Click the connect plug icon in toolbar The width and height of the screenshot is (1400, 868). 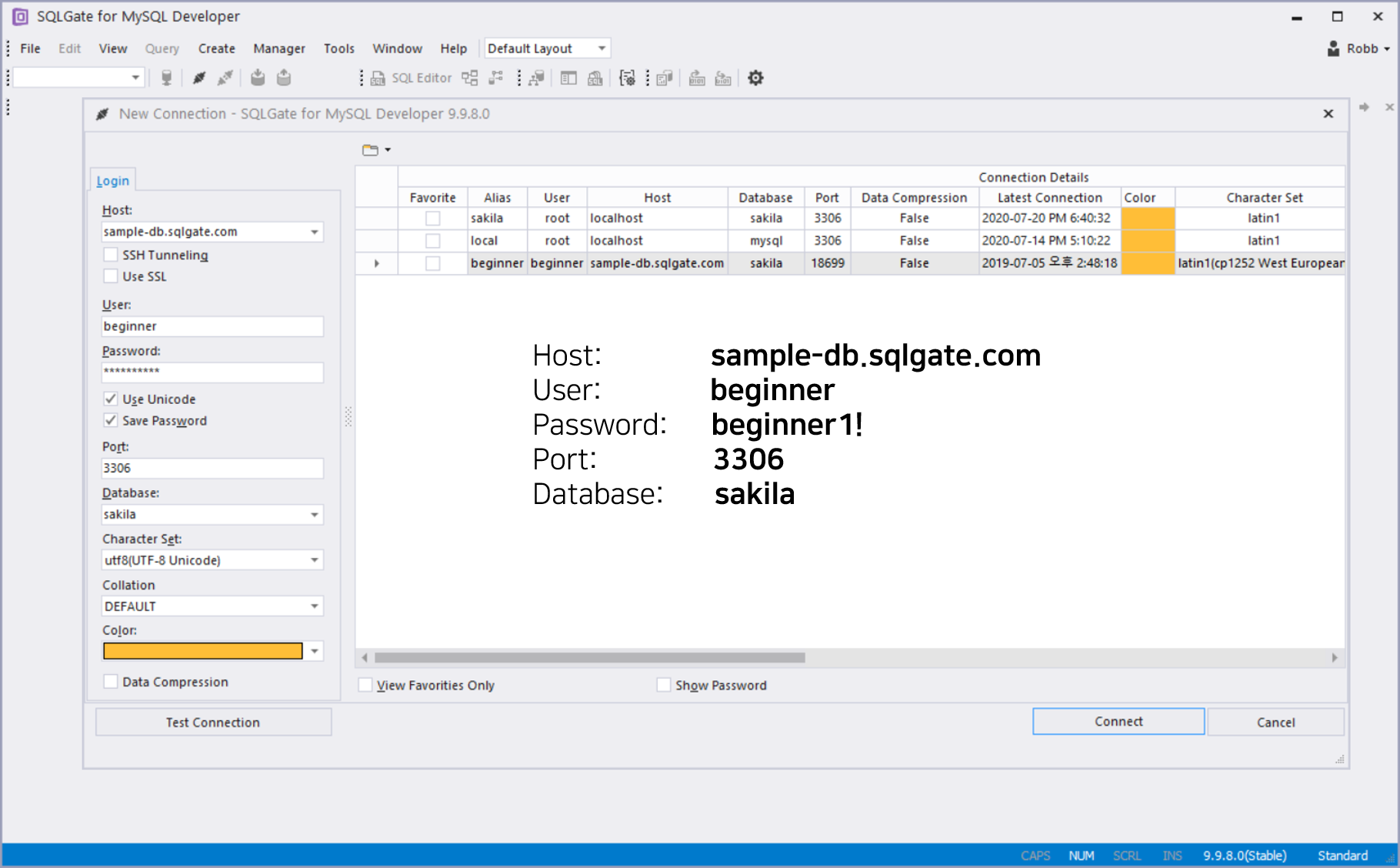[199, 78]
